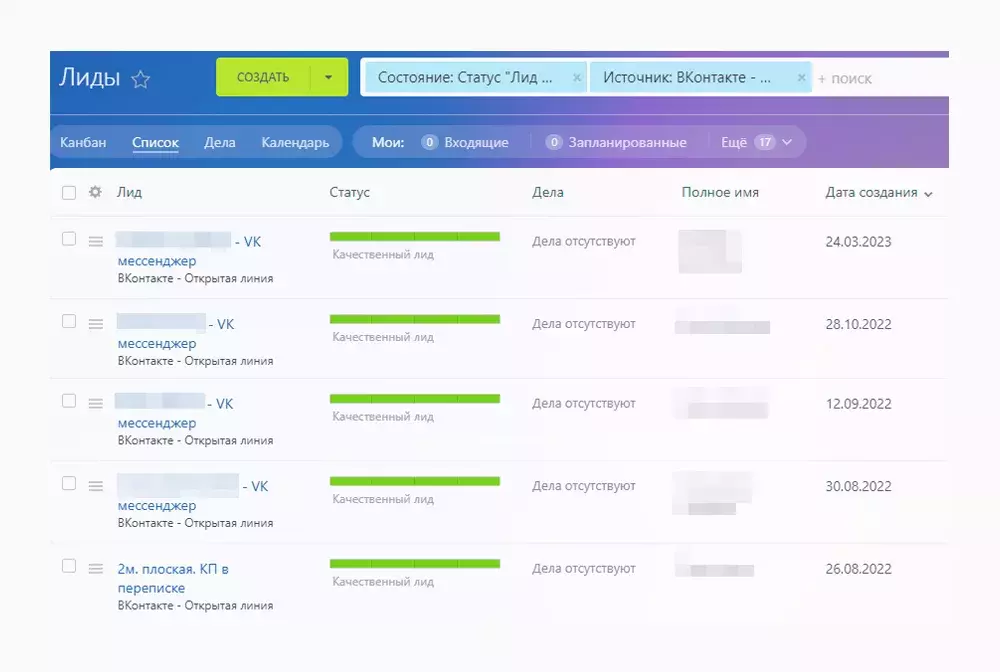
Task: Click the Качественный лид progress bar on the top row
Action: click(x=415, y=236)
